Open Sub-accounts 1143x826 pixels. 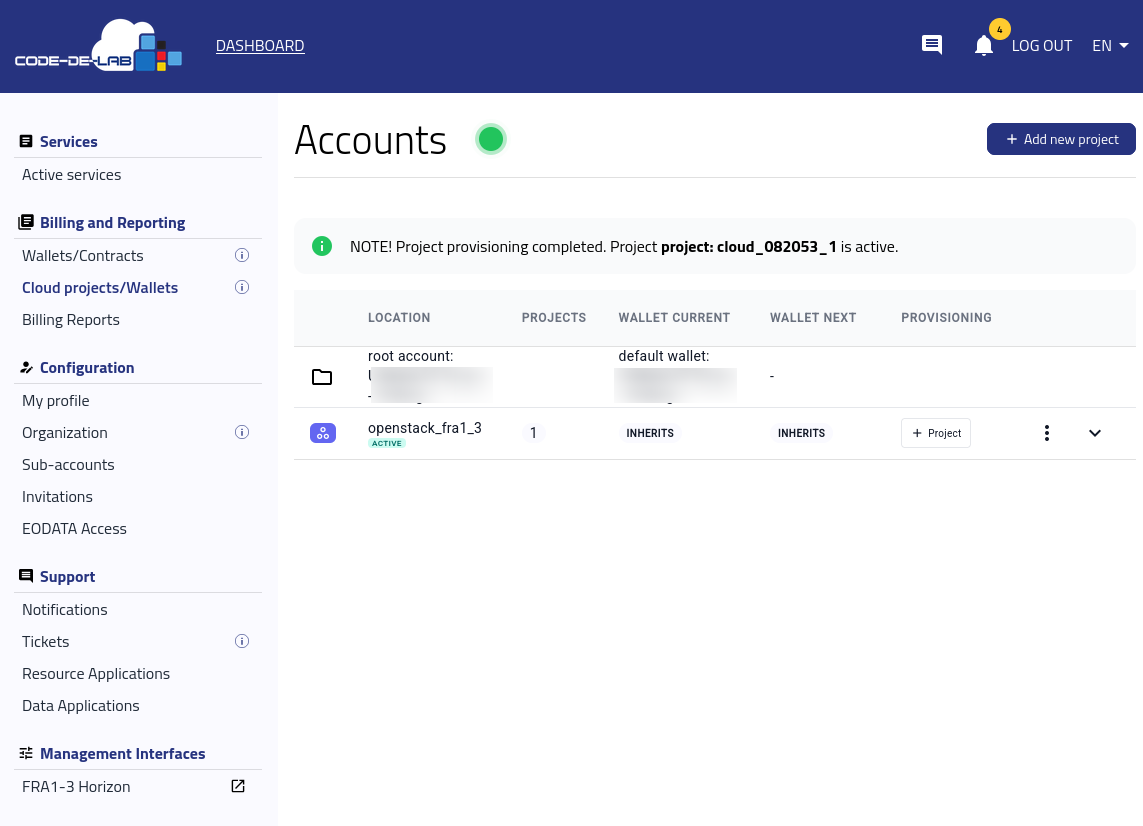point(69,465)
